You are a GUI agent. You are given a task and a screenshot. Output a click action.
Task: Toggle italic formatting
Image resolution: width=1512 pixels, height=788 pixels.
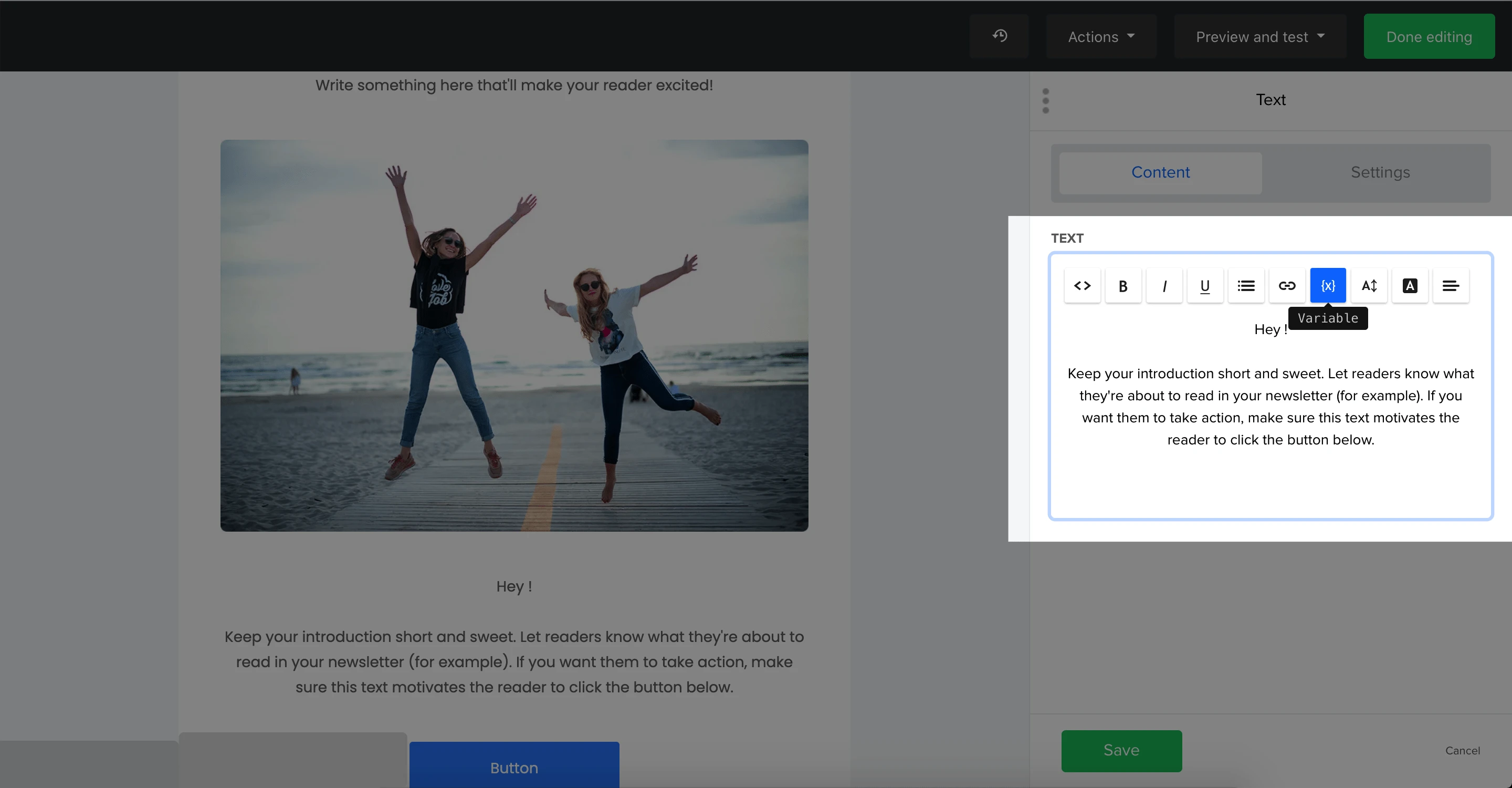tap(1164, 286)
